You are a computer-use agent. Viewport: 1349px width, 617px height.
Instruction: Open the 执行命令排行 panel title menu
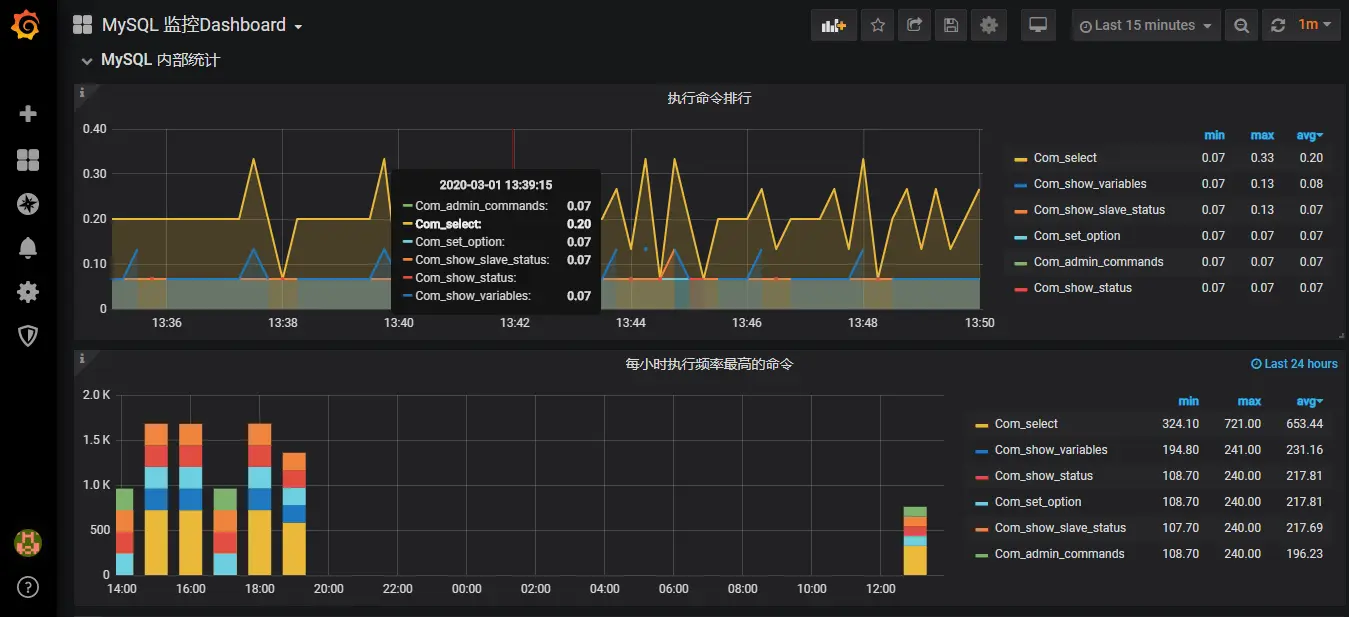(x=709, y=98)
